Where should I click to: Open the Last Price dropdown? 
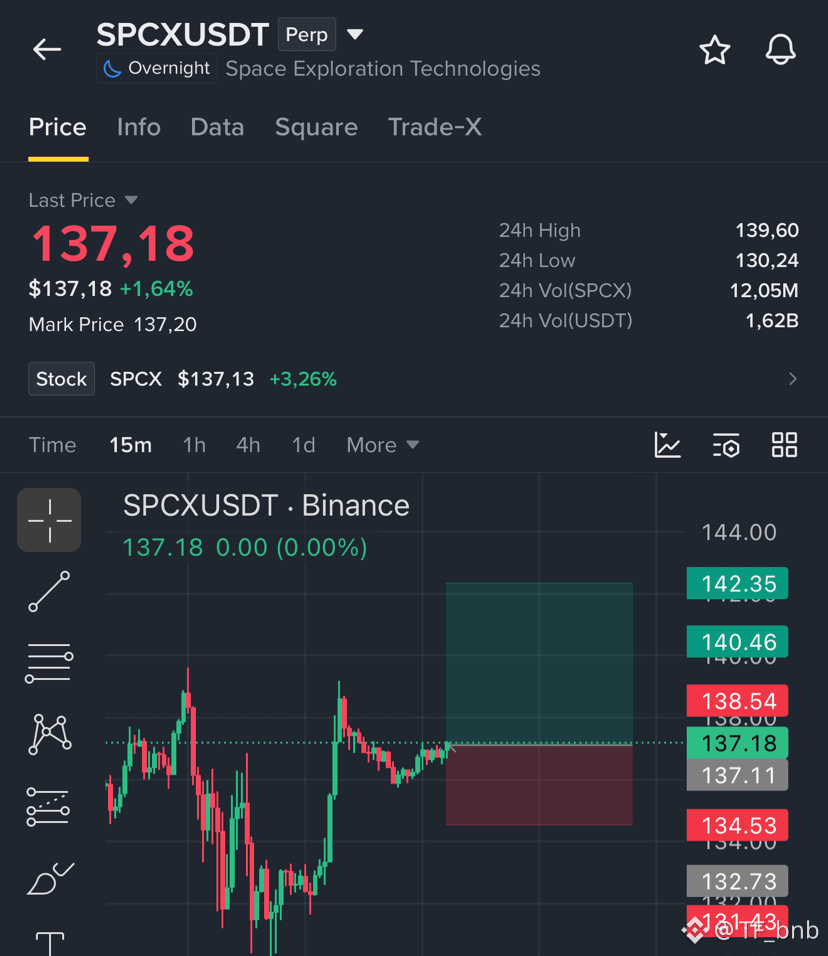coord(83,200)
